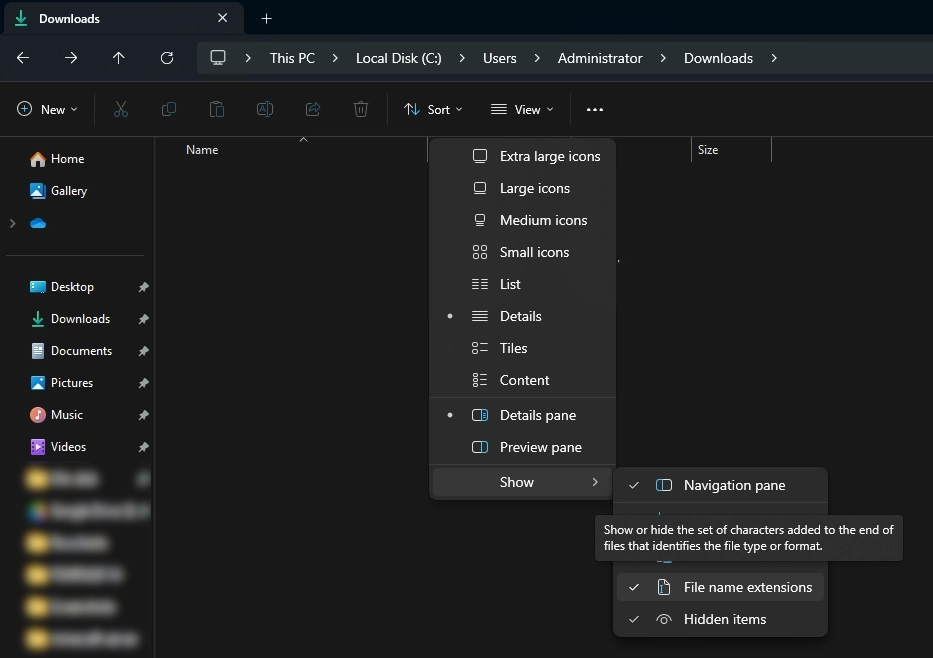This screenshot has height=658, width=933.
Task: Open the See more toolbar button
Action: point(595,110)
